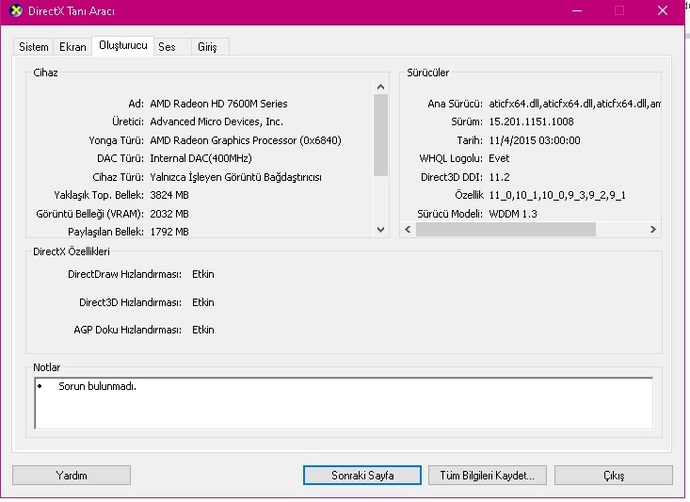Close the DirectX Tanı Aracı window
Image resolution: width=690 pixels, height=502 pixels.
(662, 11)
